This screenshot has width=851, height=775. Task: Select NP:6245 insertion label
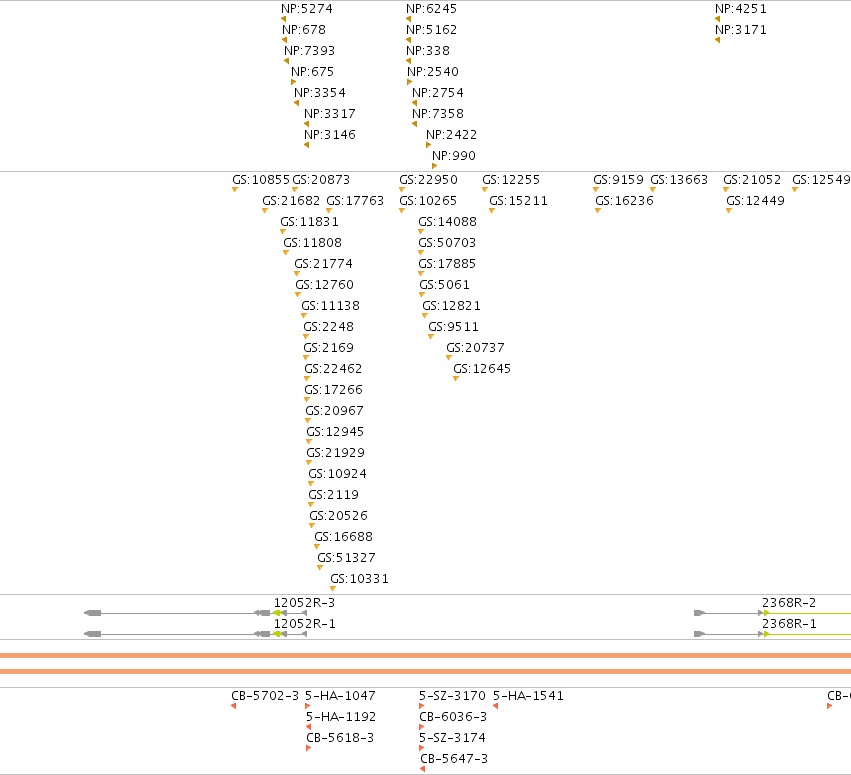(431, 9)
